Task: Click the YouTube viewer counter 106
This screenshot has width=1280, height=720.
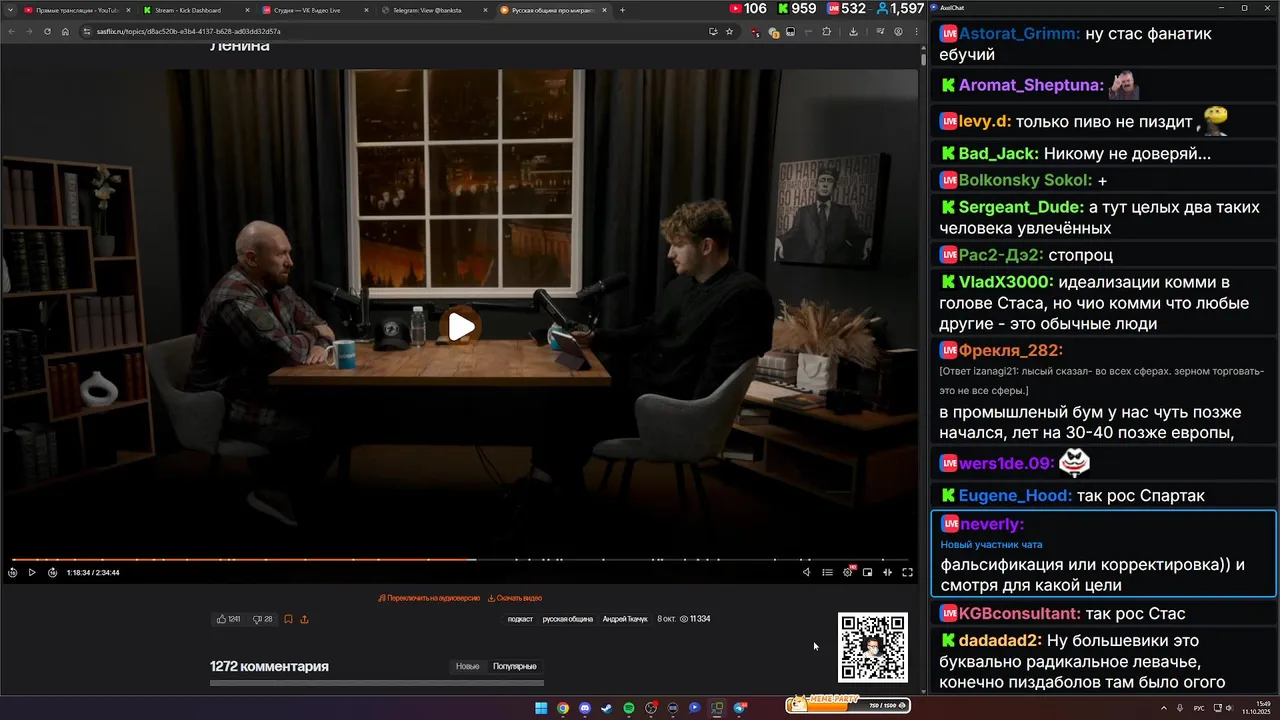Action: (748, 8)
